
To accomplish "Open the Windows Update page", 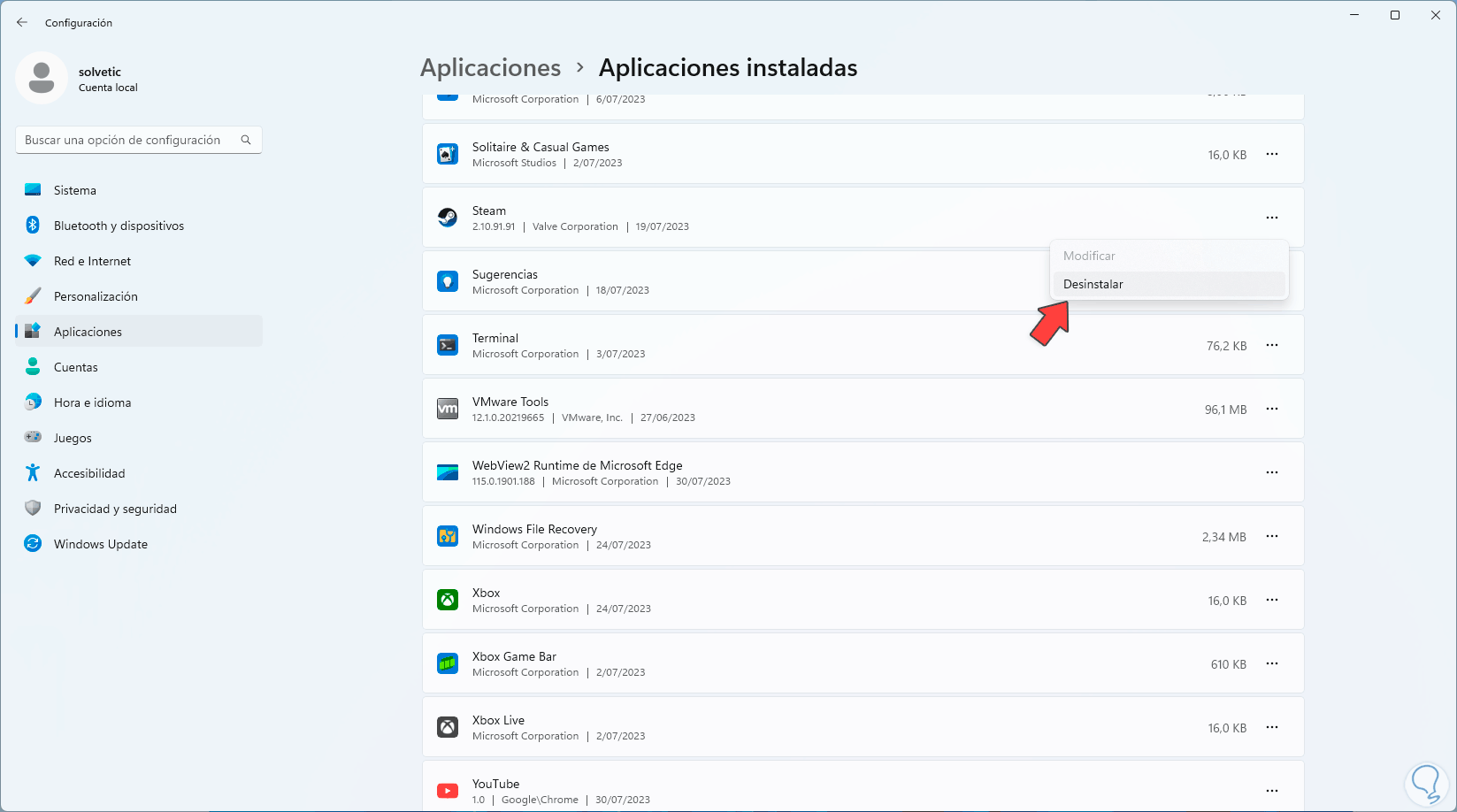I will click(139, 544).
